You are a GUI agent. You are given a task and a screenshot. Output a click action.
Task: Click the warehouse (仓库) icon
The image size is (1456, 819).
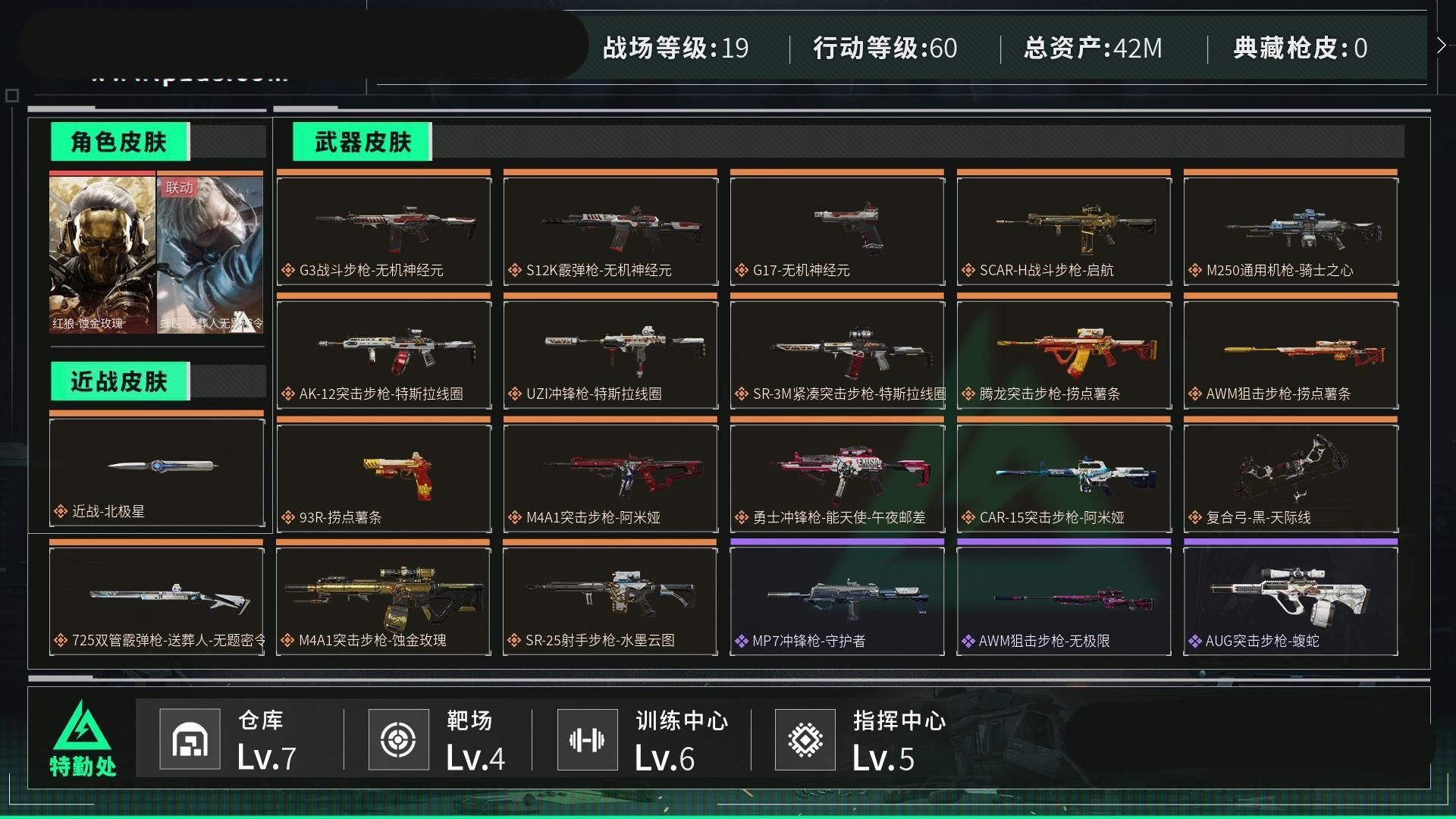click(190, 739)
